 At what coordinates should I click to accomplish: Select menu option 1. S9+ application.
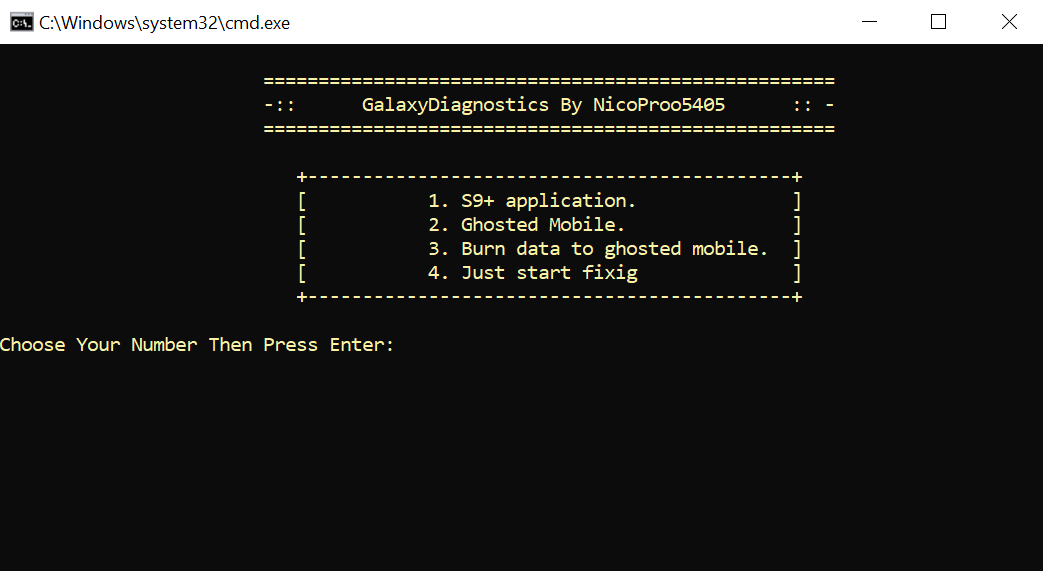532,200
